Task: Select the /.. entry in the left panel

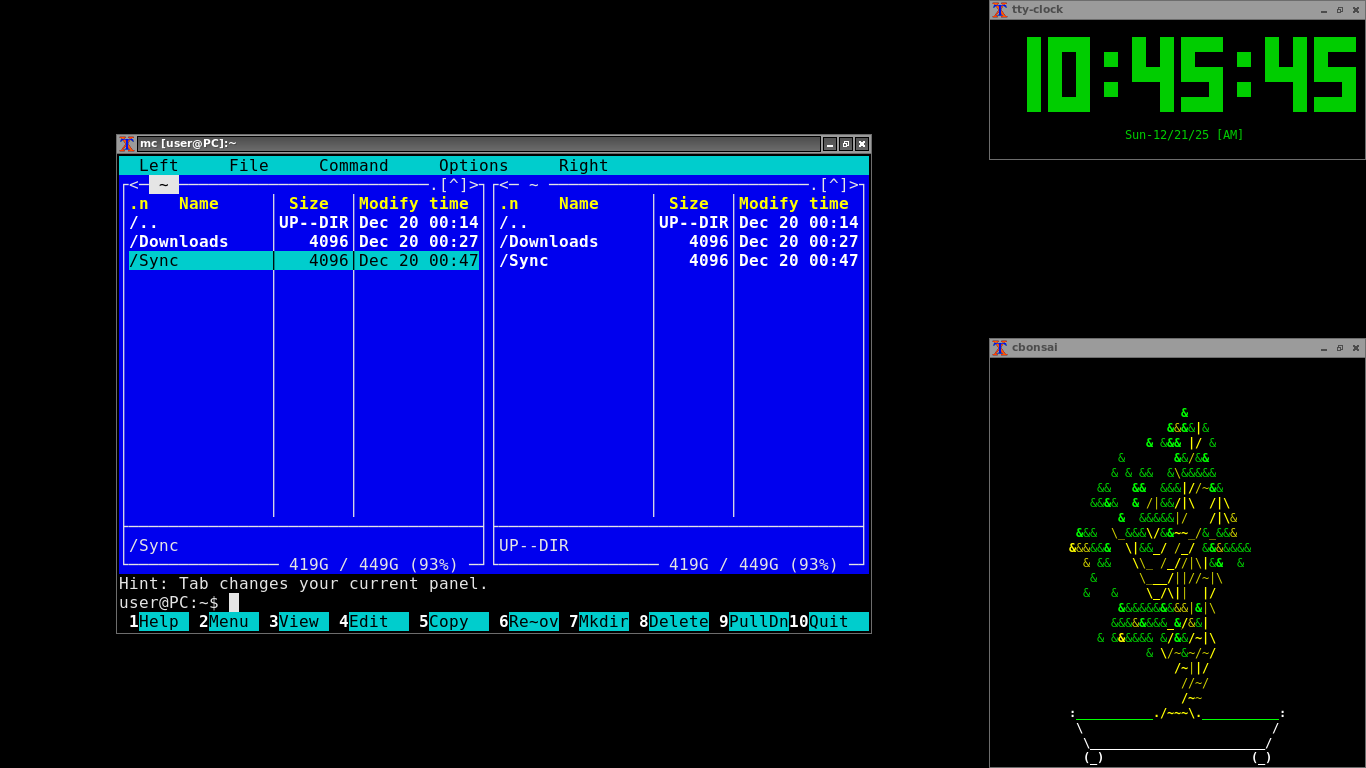Action: 304,222
